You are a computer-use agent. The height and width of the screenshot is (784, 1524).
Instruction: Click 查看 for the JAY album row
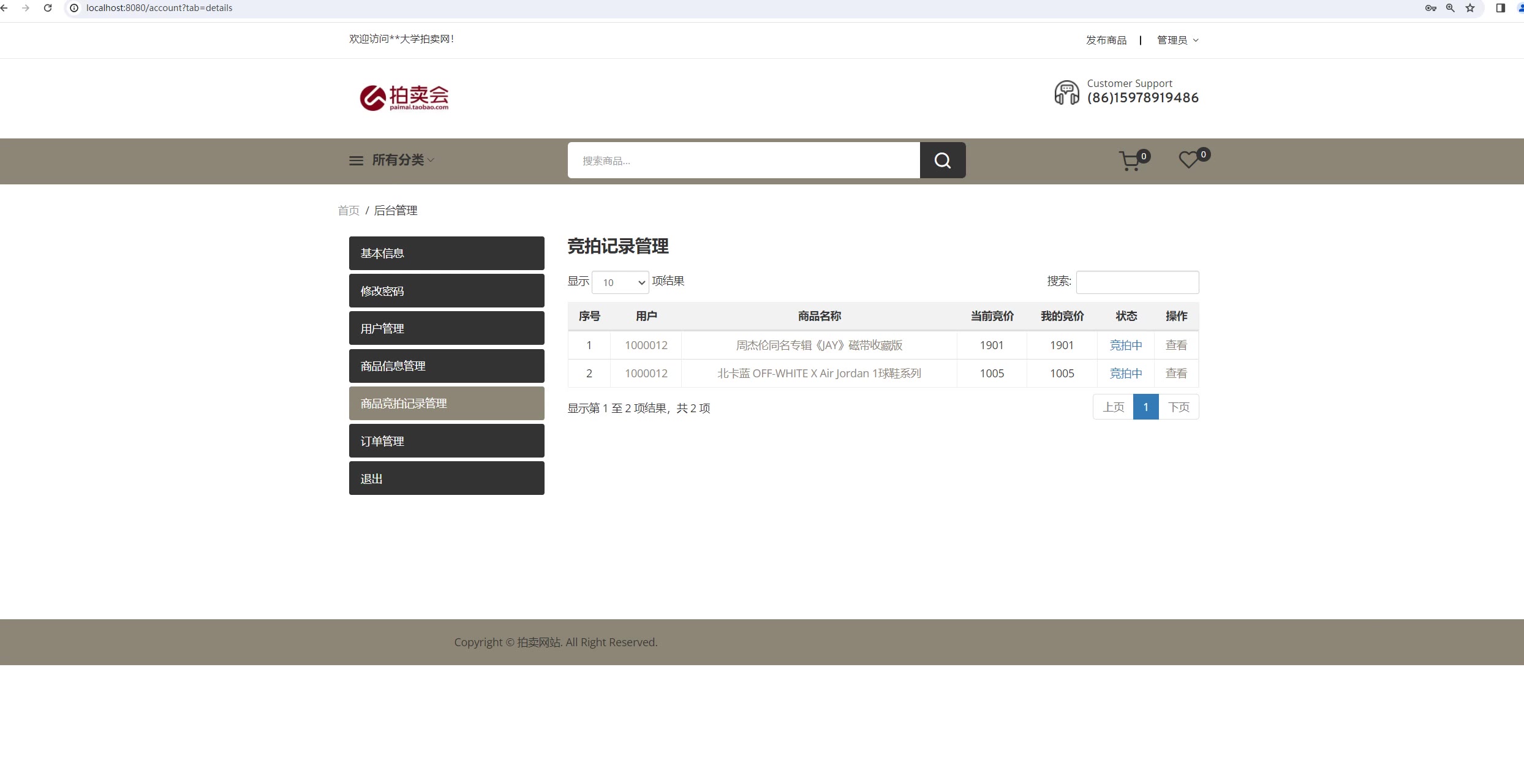(x=1176, y=345)
